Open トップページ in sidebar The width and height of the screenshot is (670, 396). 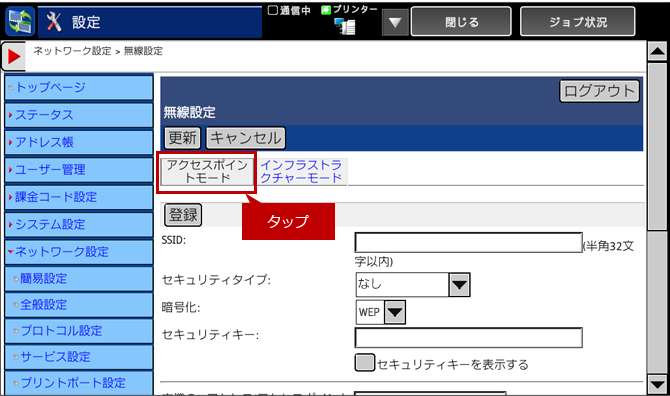[x=79, y=88]
